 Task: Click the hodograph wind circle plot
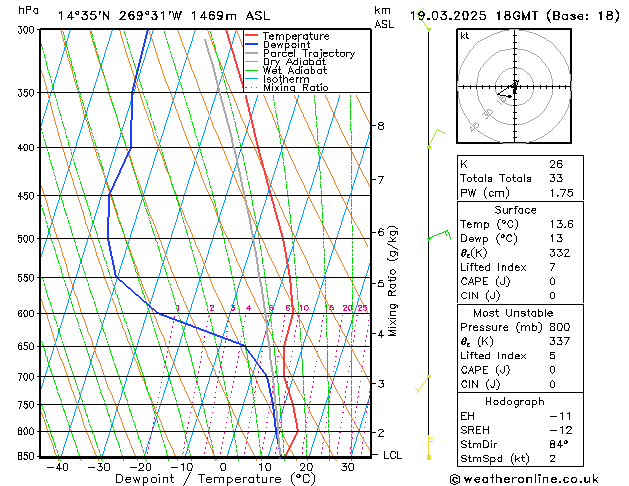pos(514,86)
